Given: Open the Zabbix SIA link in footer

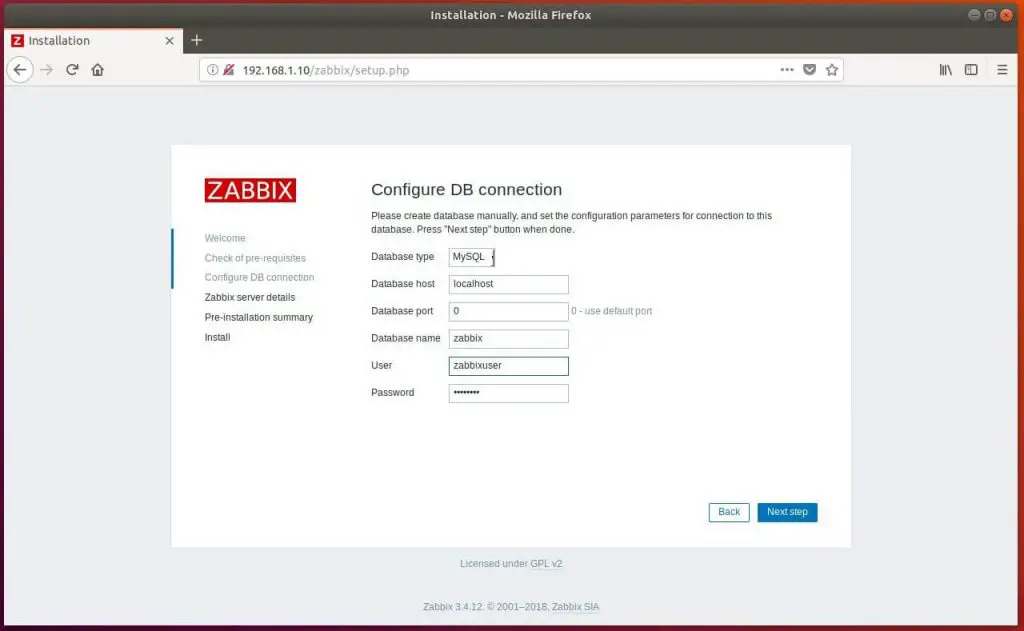Looking at the screenshot, I should pyautogui.click(x=575, y=607).
